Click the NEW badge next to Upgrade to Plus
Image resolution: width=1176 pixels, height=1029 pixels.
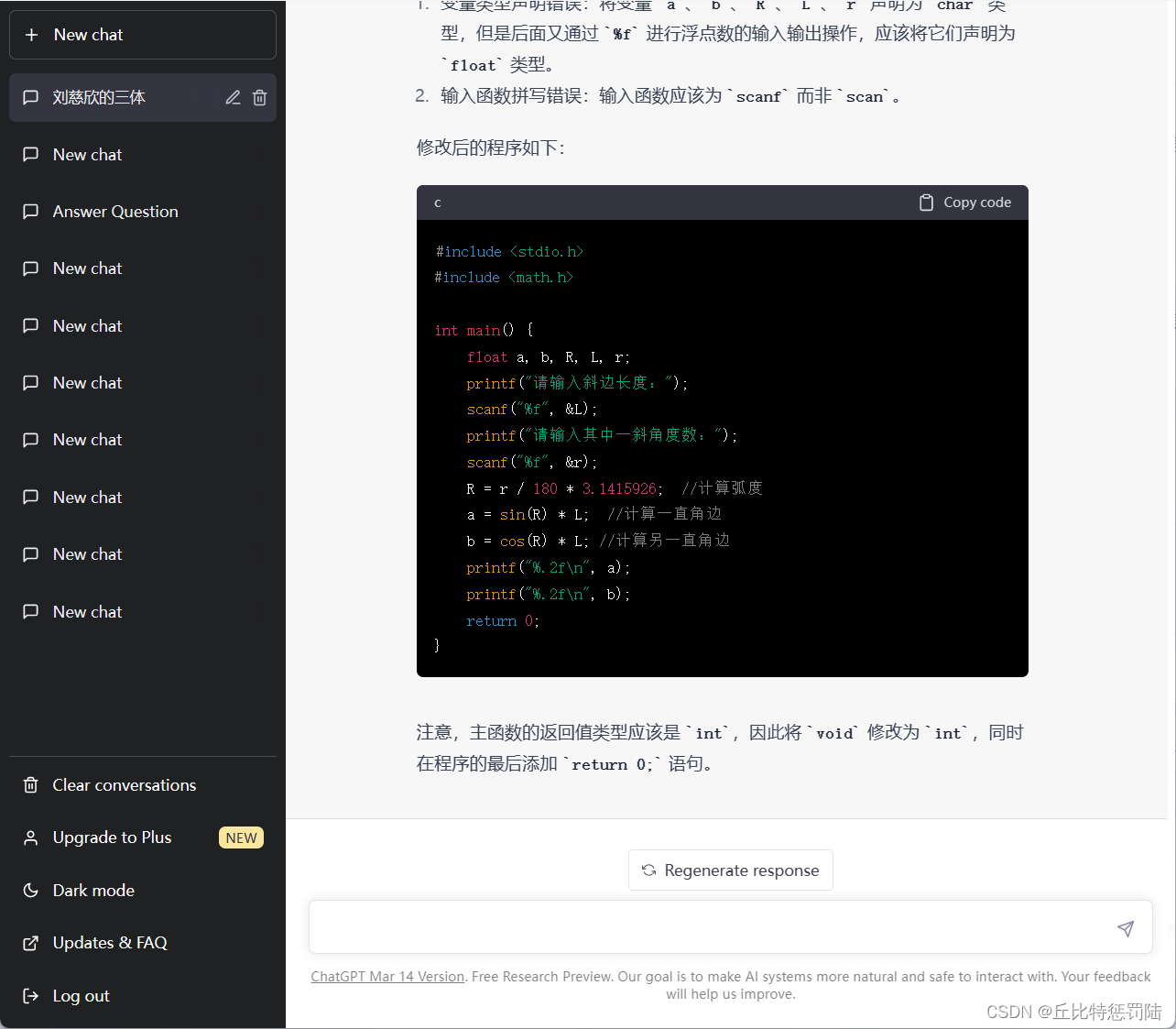pyautogui.click(x=241, y=837)
